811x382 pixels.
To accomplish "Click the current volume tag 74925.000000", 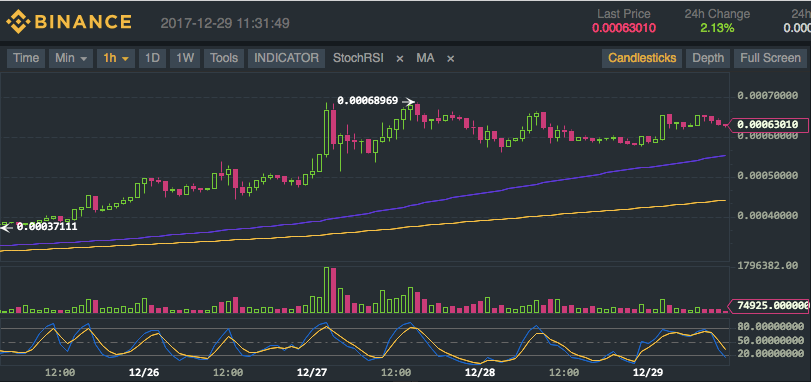I will pyautogui.click(x=769, y=305).
